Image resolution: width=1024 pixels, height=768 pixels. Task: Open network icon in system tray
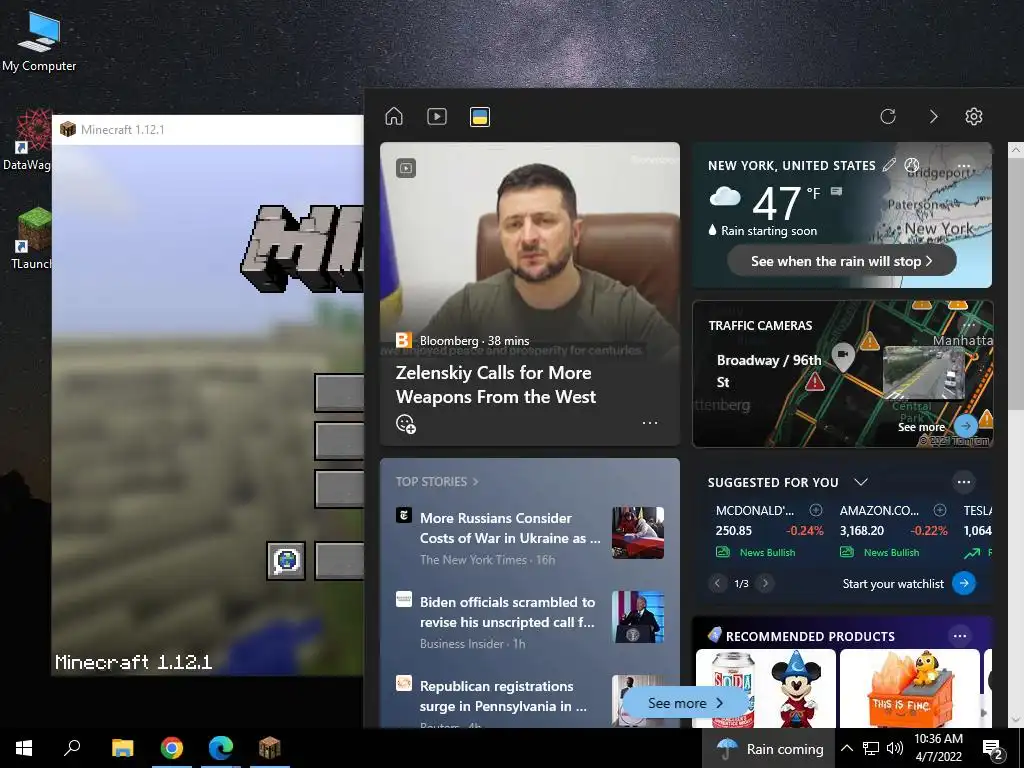coord(871,748)
